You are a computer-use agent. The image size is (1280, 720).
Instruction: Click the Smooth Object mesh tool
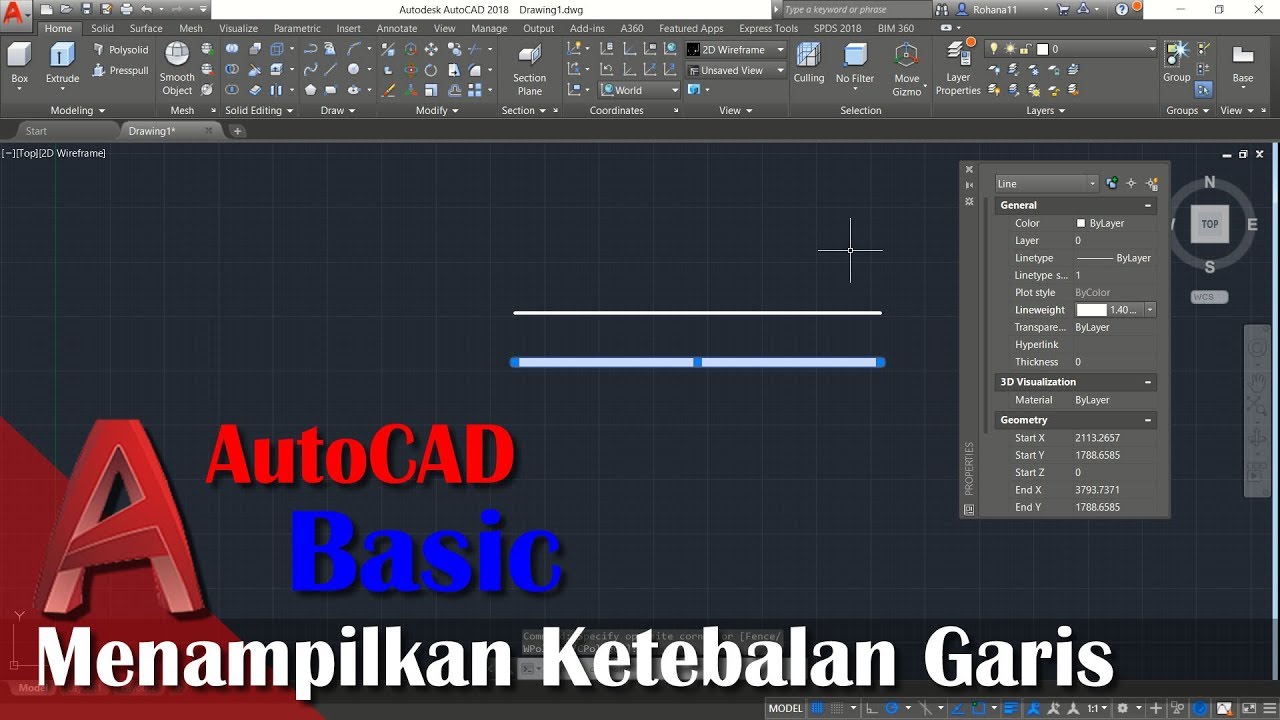(x=177, y=68)
